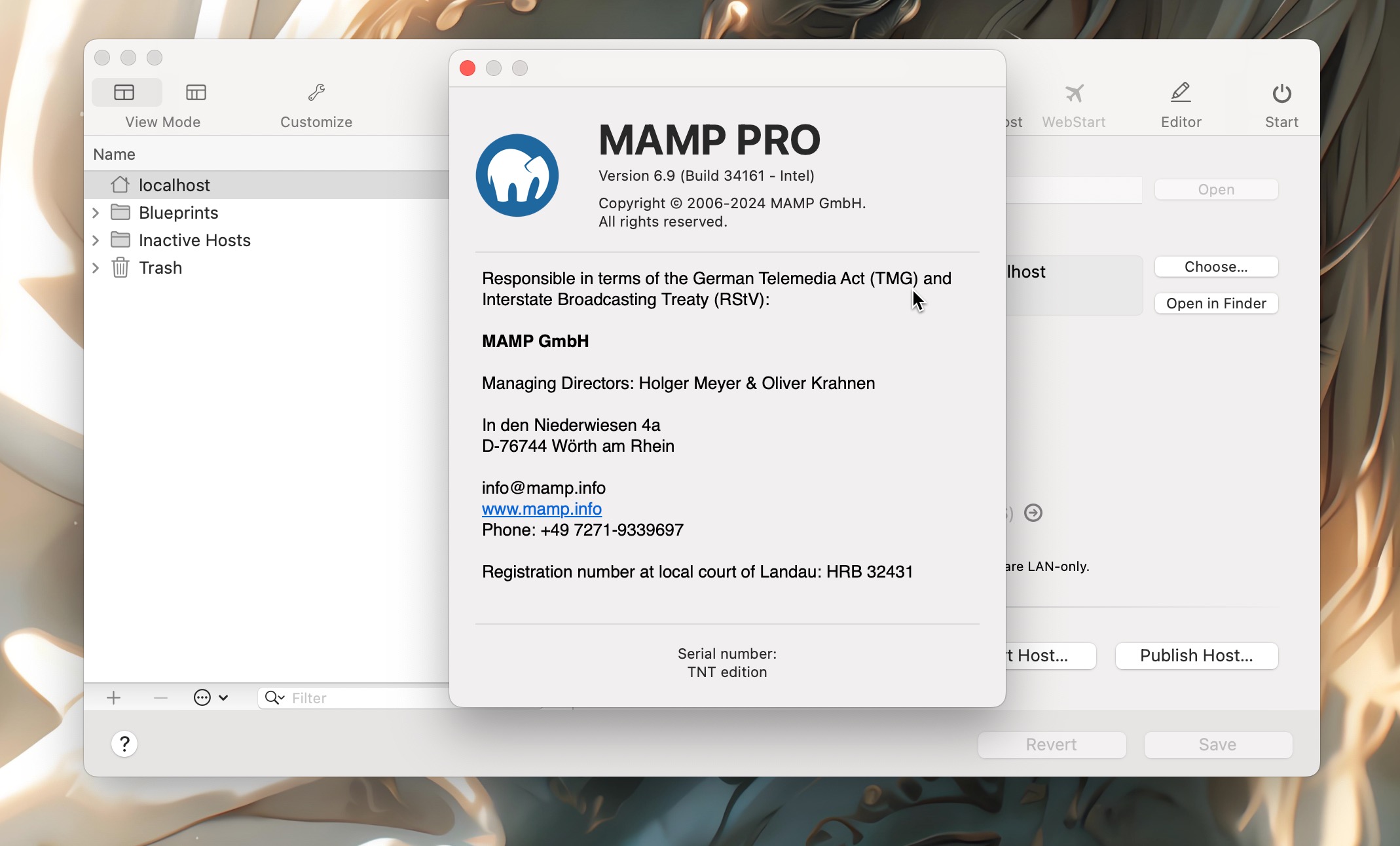The image size is (1400, 846).
Task: Click the Revert button
Action: click(1052, 745)
